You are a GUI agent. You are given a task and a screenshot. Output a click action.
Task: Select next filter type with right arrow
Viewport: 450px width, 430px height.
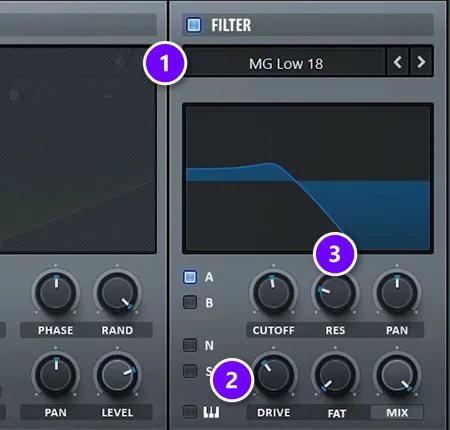click(x=421, y=62)
